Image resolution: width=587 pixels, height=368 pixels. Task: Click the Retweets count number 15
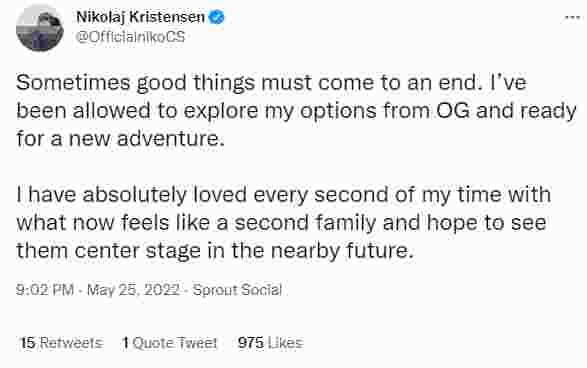point(28,343)
